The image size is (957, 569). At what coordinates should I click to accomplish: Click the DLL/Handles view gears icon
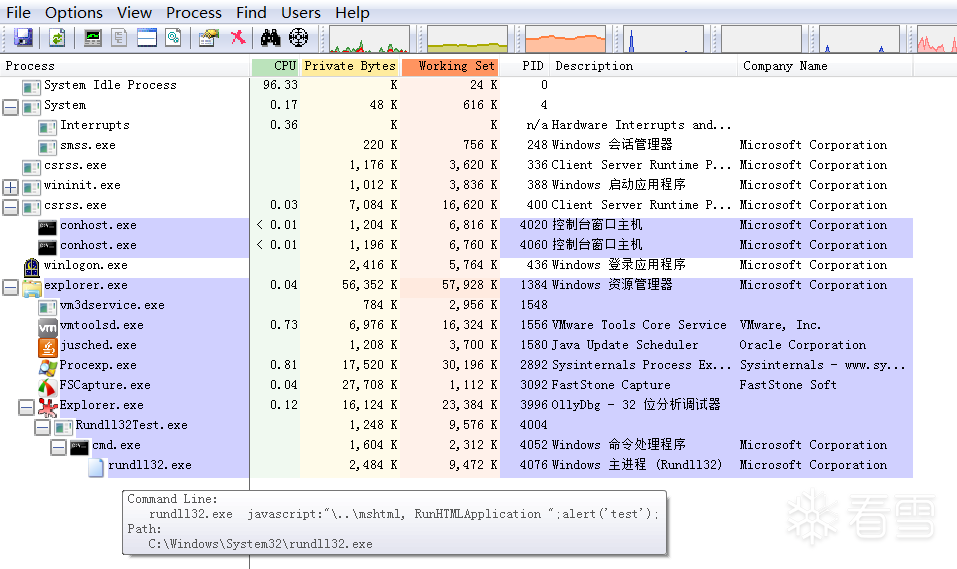click(173, 38)
